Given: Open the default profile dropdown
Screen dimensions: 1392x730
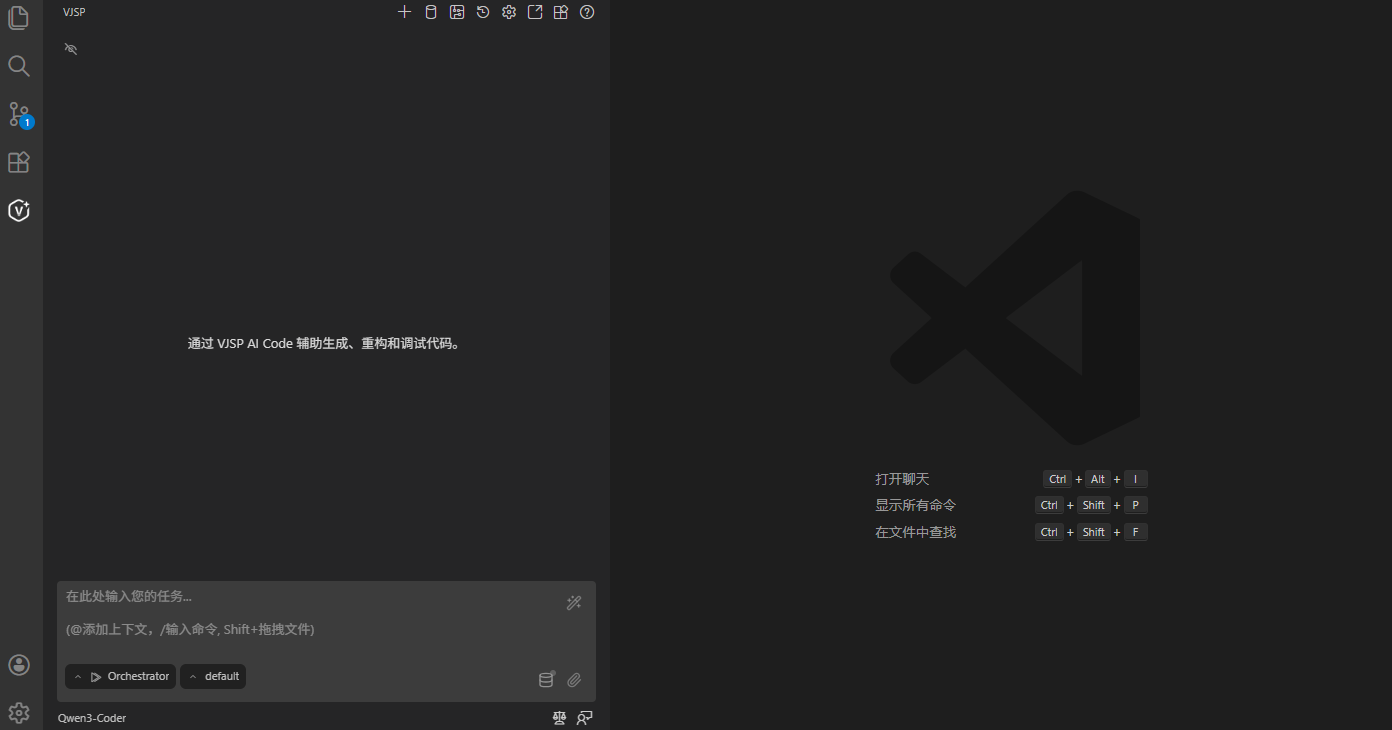Looking at the screenshot, I should pyautogui.click(x=213, y=677).
